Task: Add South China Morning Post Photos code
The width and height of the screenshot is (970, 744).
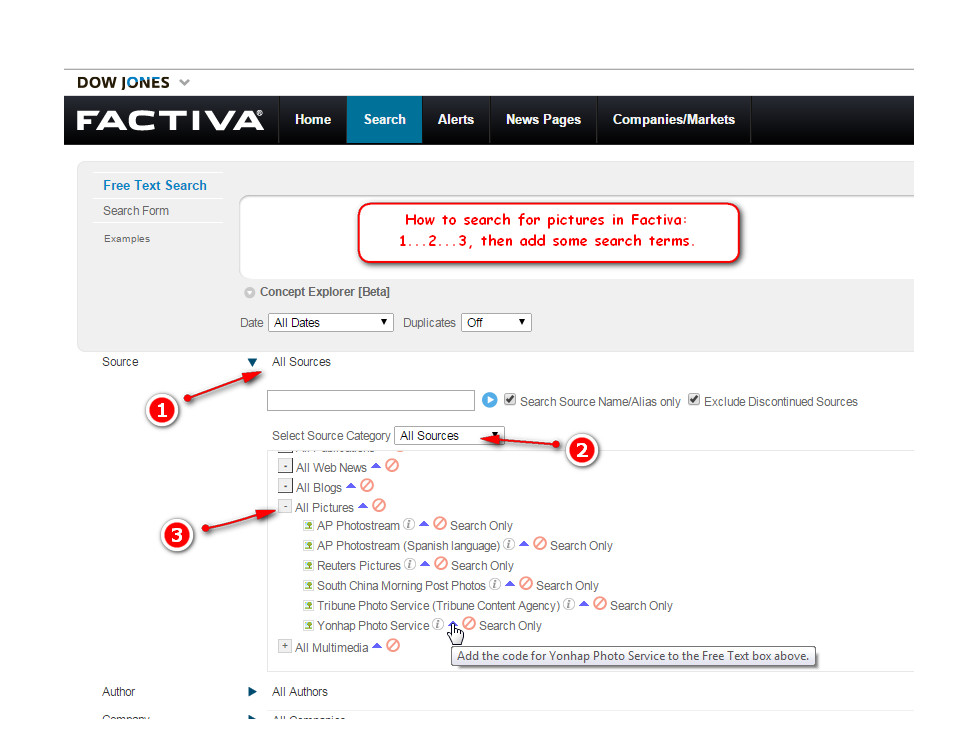Action: coord(510,584)
